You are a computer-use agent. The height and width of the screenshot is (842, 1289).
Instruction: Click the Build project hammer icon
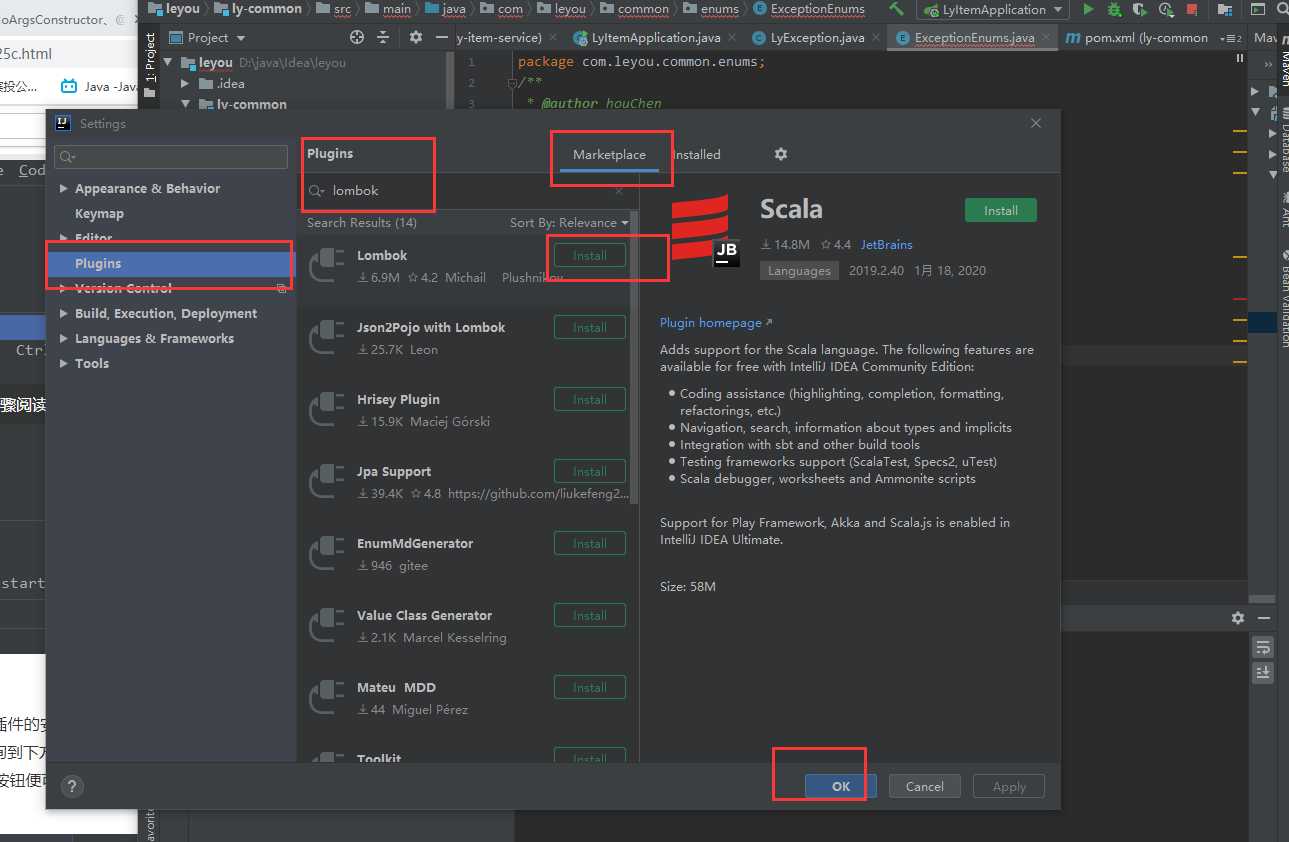pos(896,10)
